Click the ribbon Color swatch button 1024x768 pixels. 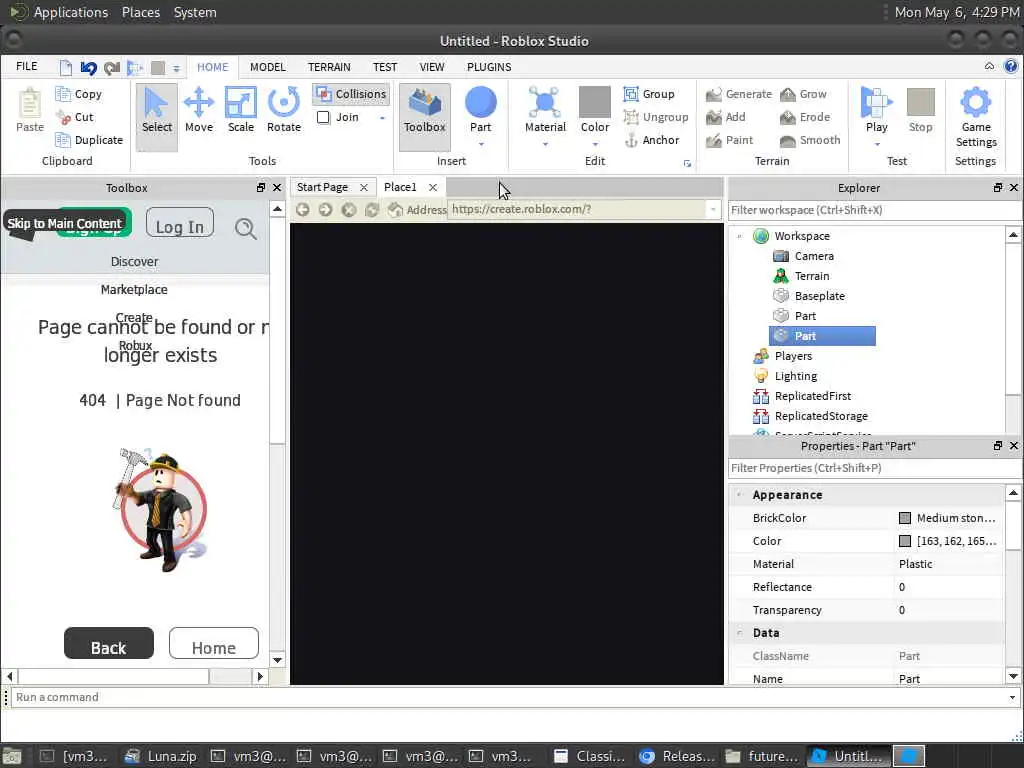coord(594,103)
